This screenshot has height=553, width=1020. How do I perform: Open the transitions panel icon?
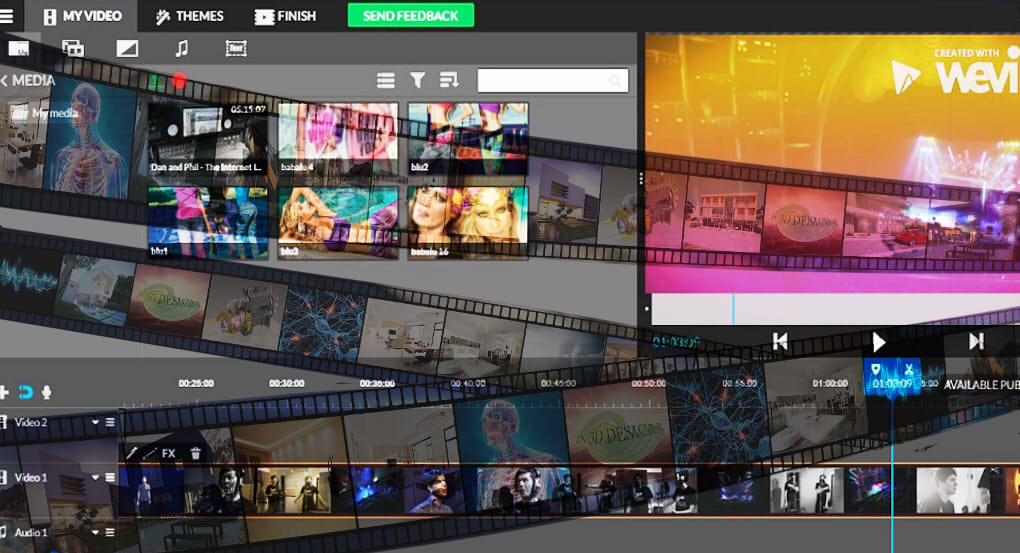[x=127, y=48]
